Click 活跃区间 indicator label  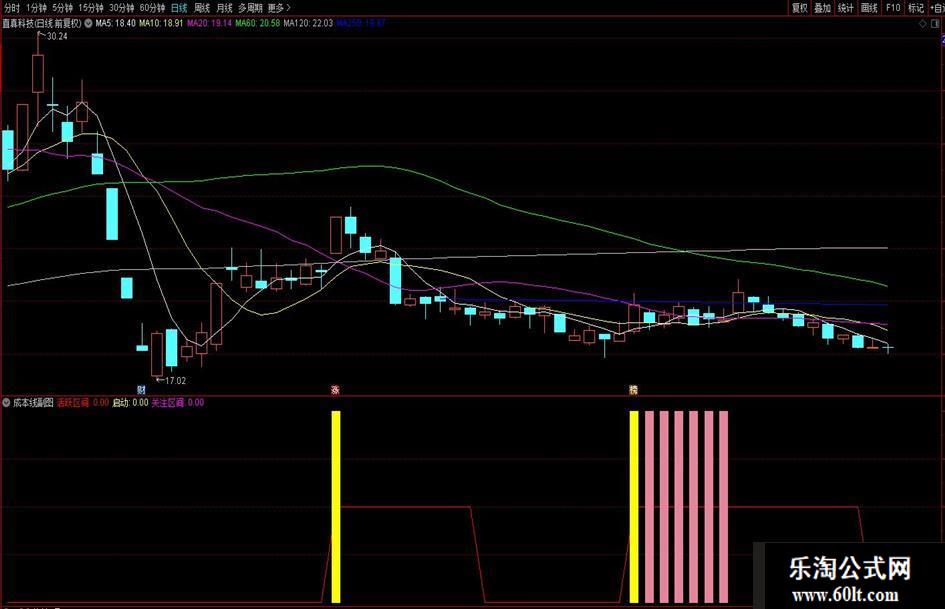83,402
